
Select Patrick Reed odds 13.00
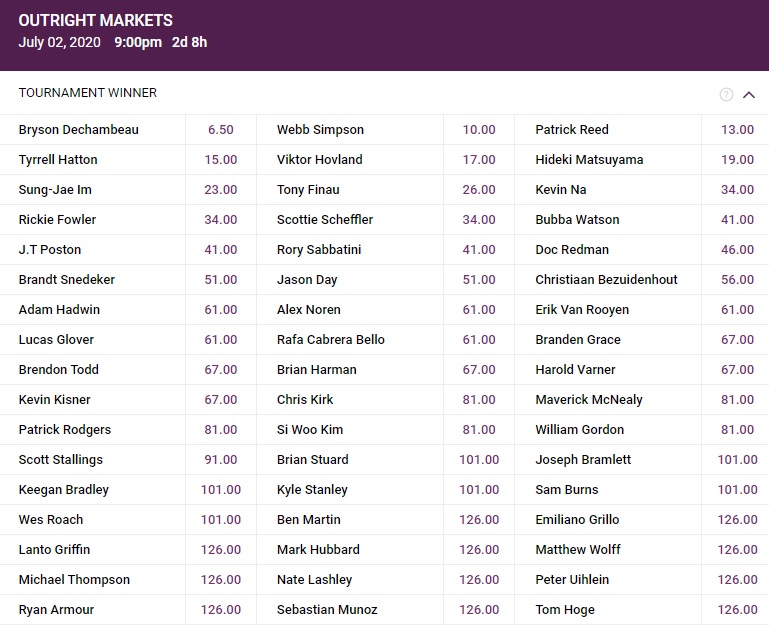737,130
